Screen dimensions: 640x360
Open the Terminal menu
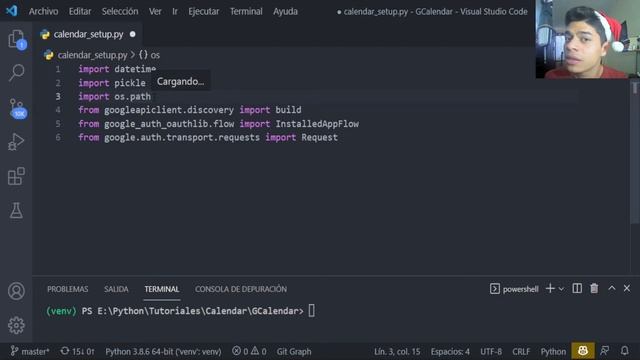coord(246,11)
